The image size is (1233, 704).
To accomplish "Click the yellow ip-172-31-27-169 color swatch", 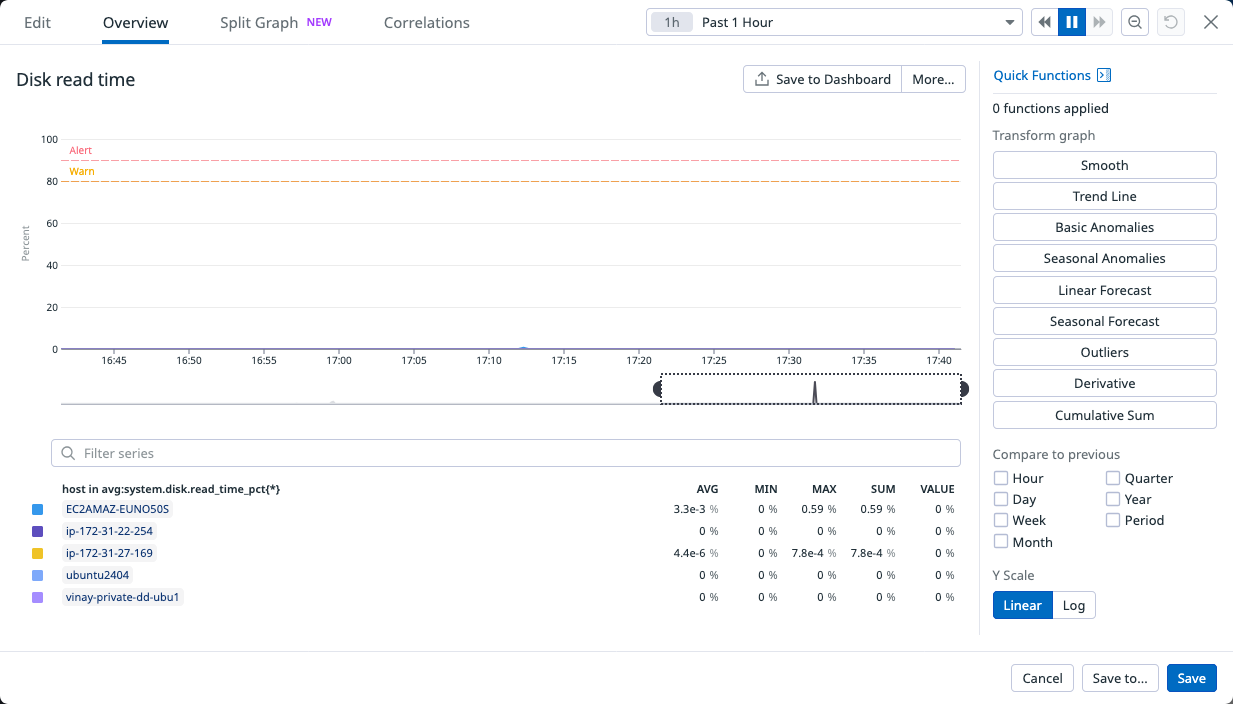I will click(x=38, y=553).
